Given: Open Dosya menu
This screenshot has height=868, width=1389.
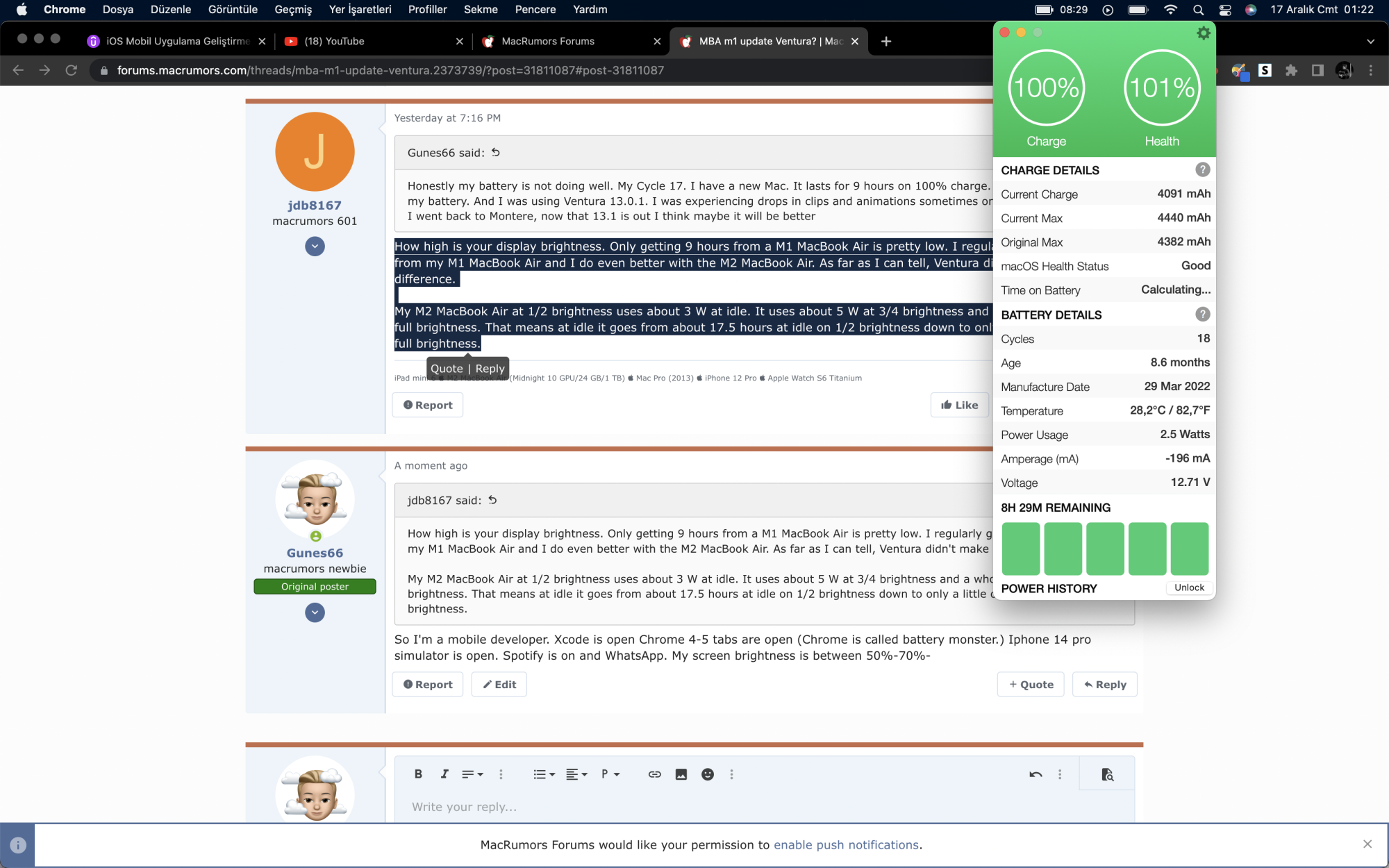Looking at the screenshot, I should click(117, 10).
